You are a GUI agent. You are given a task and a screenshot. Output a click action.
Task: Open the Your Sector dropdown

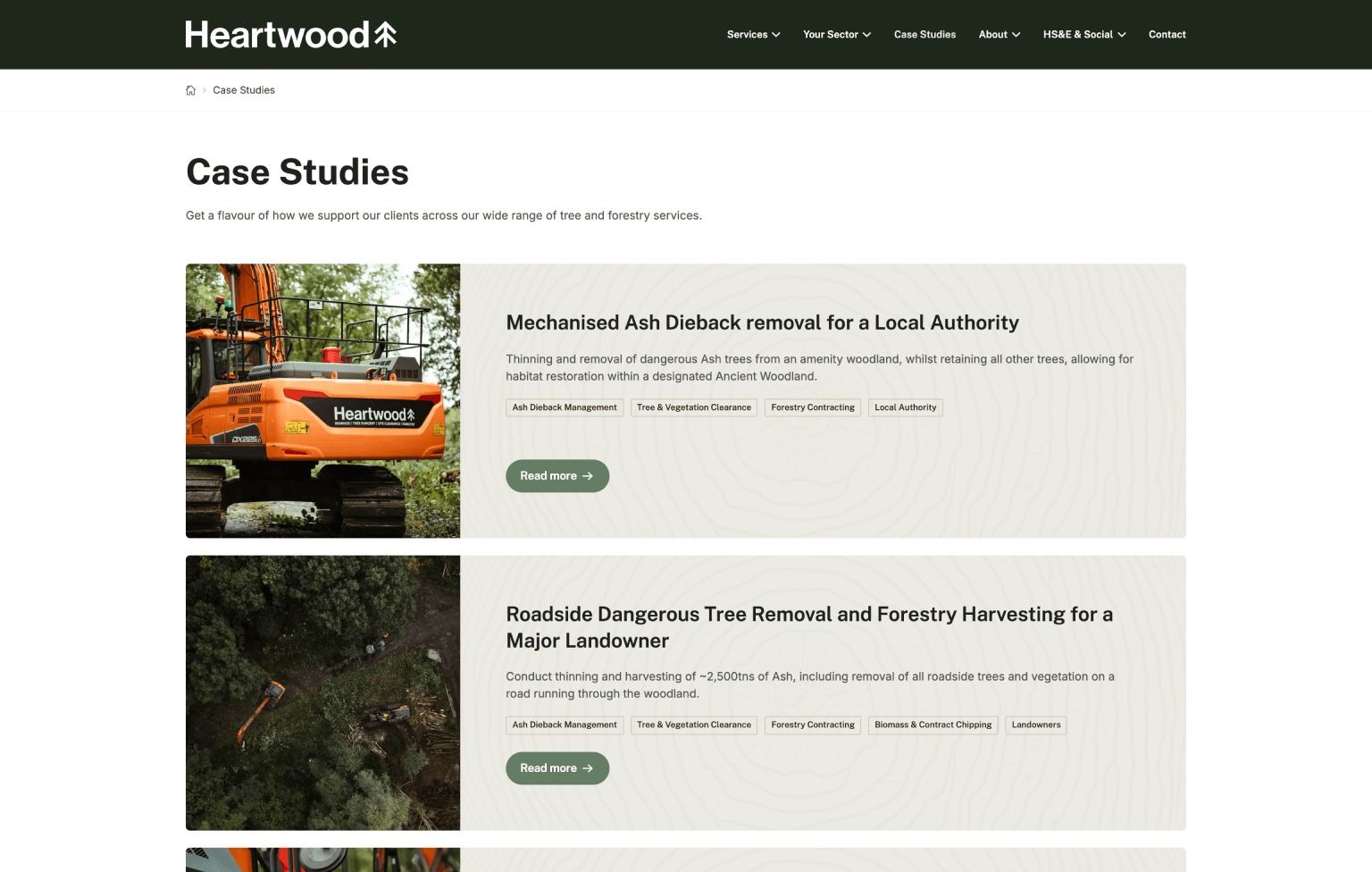(836, 35)
